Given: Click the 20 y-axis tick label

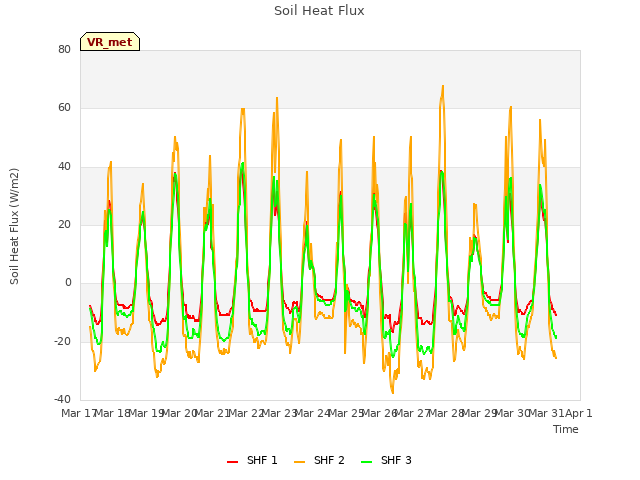Looking at the screenshot, I should 64,224.
